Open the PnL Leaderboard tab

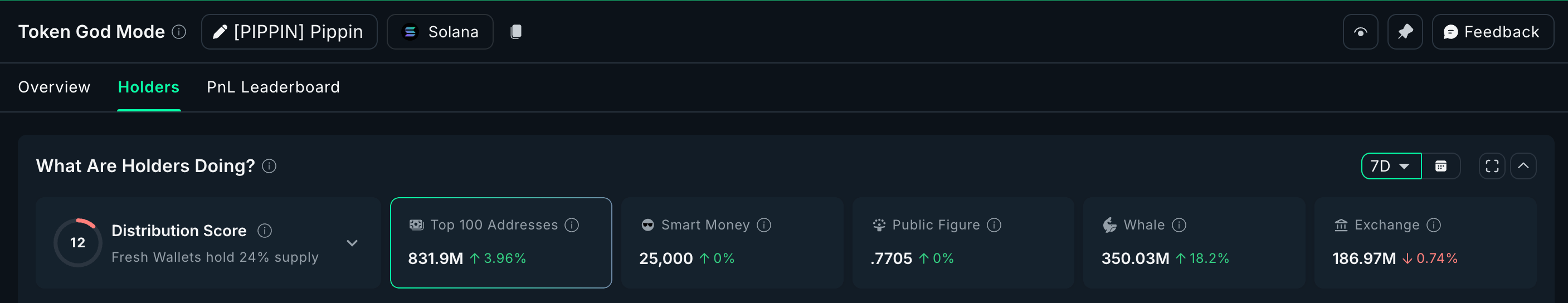[x=272, y=87]
